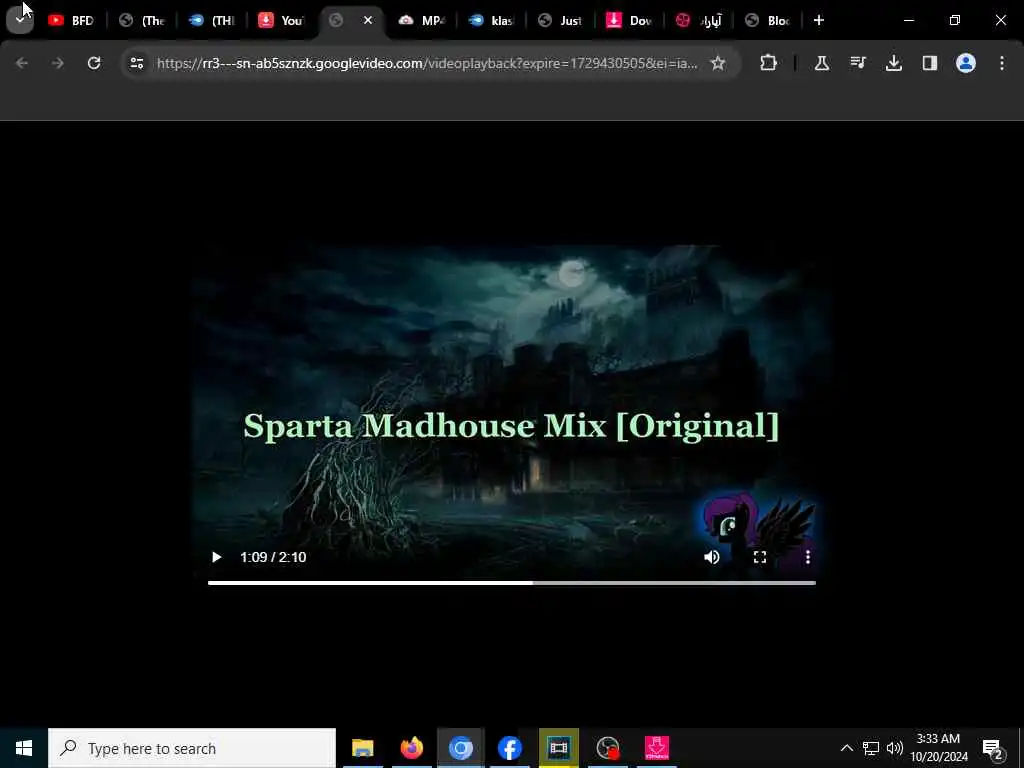Image resolution: width=1024 pixels, height=768 pixels.
Task: Show hidden system tray icons
Action: pyautogui.click(x=846, y=748)
